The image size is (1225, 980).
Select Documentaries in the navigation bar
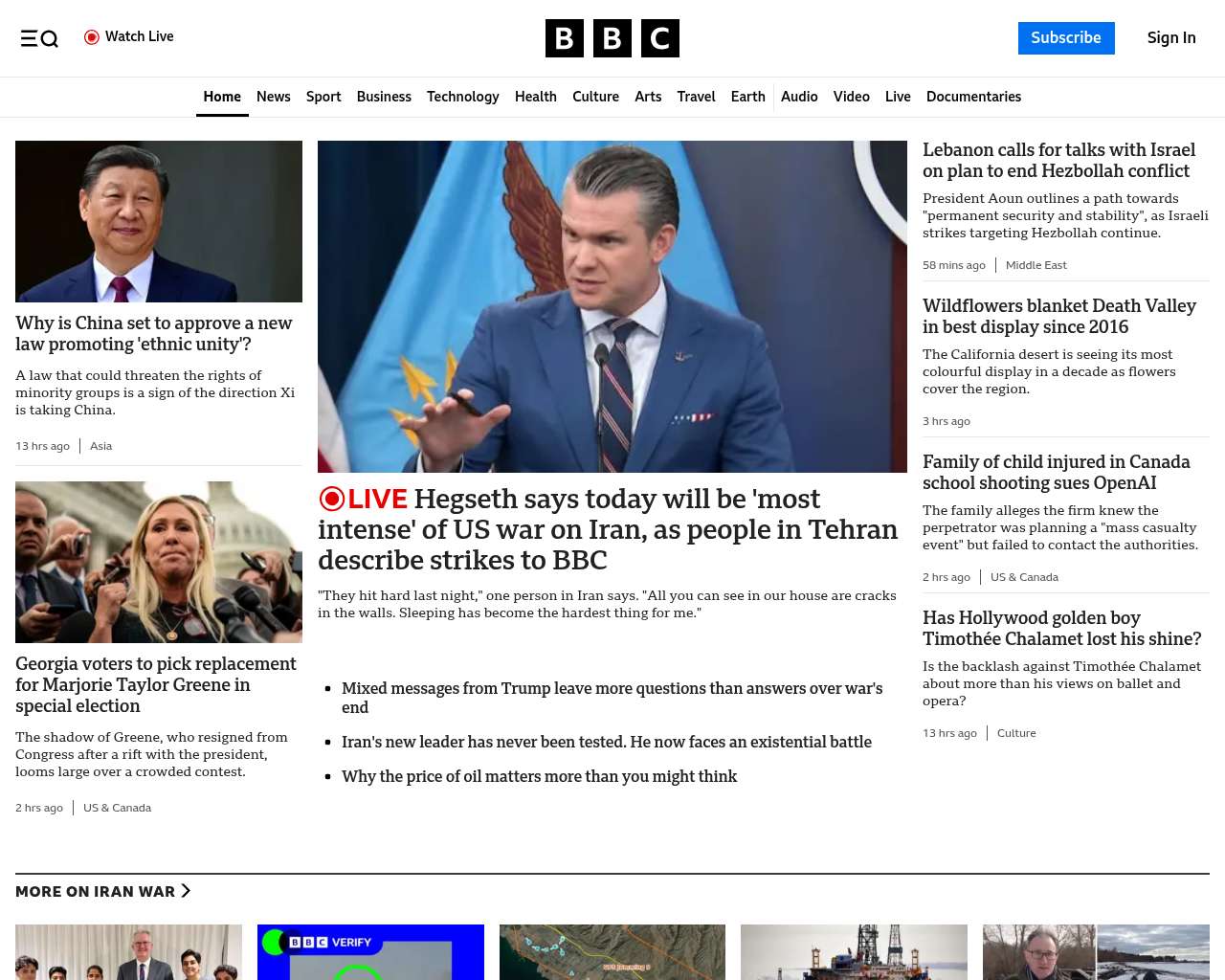(x=973, y=97)
